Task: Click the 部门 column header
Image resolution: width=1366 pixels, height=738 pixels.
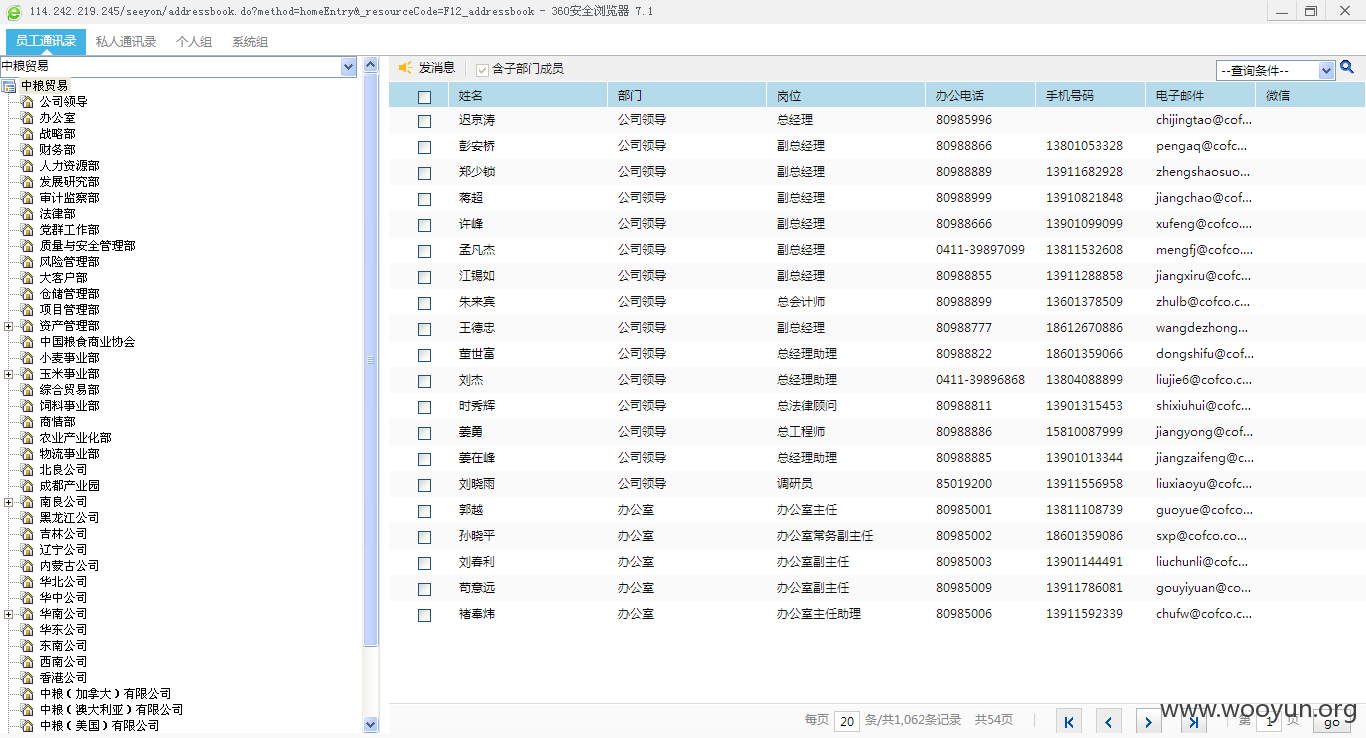Action: (x=687, y=96)
